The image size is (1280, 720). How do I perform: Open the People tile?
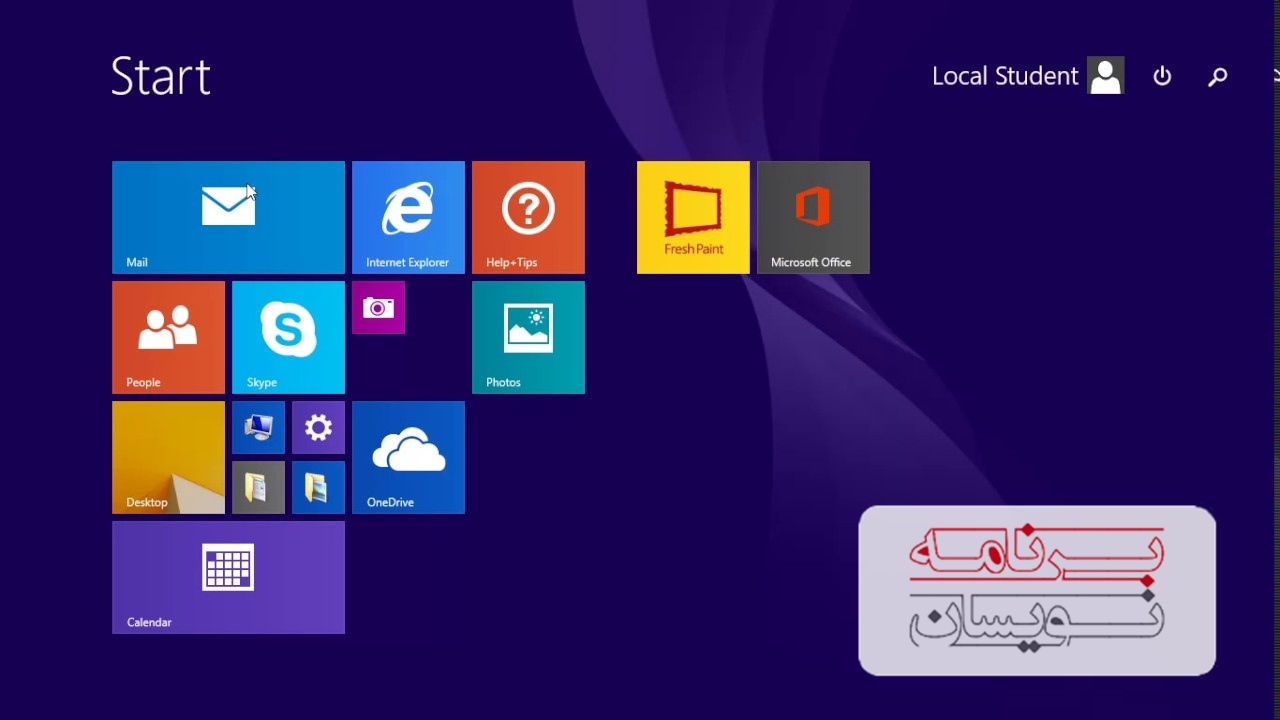click(168, 337)
